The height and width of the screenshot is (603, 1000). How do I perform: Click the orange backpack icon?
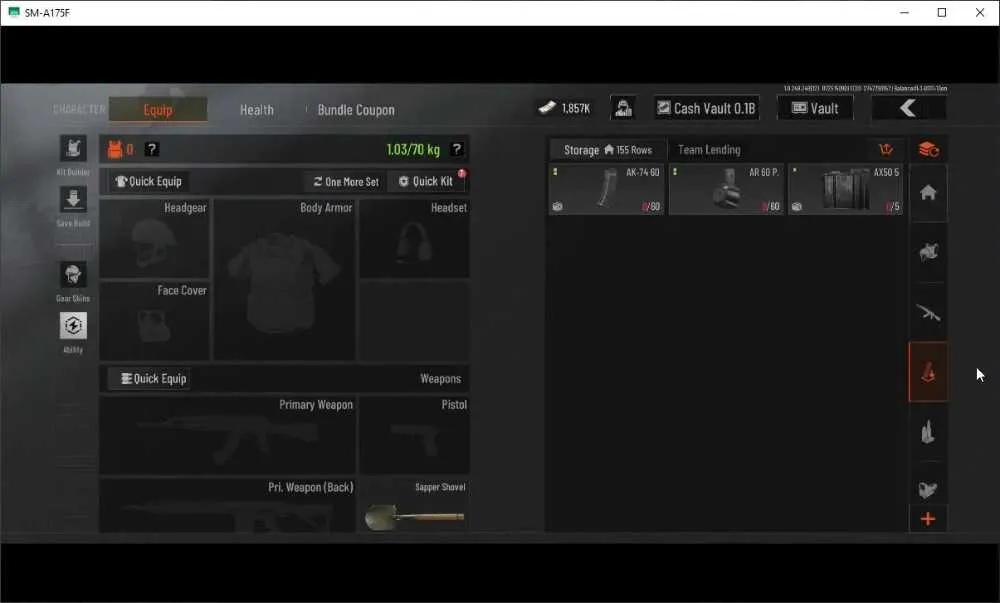pyautogui.click(x=115, y=149)
